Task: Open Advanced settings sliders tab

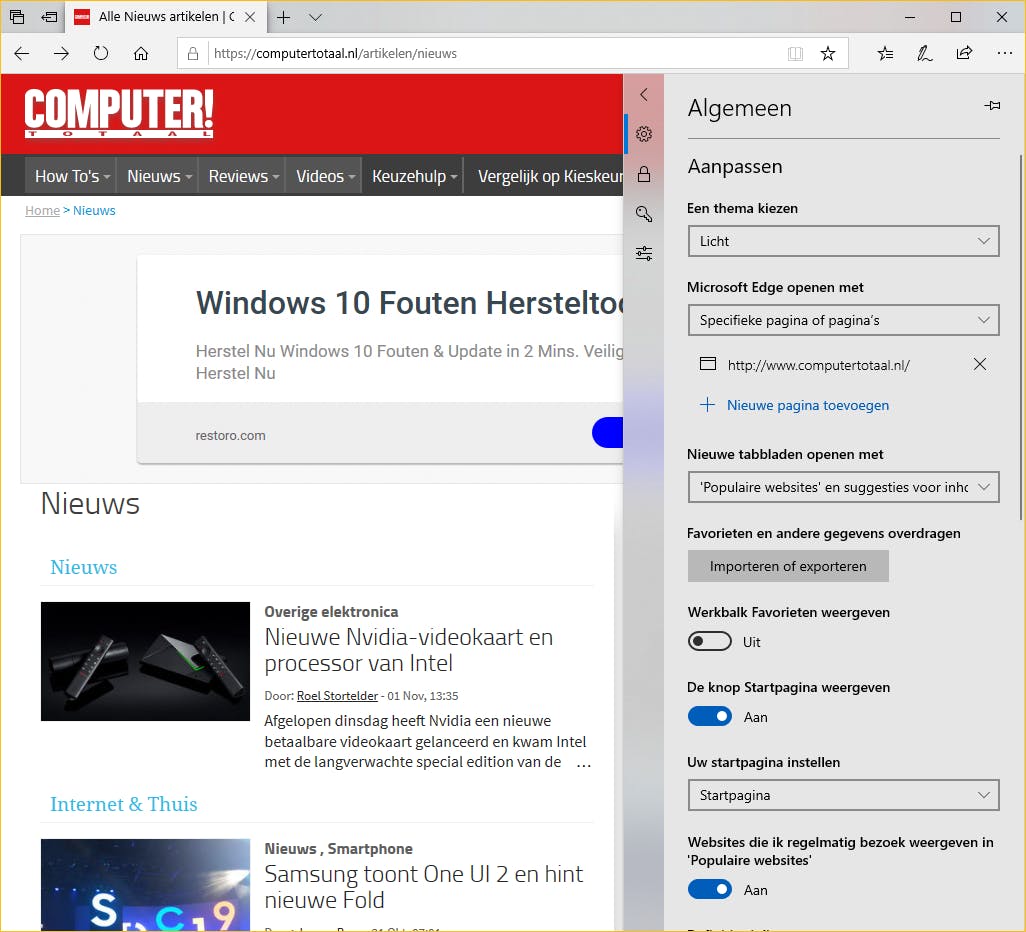Action: pos(644,253)
